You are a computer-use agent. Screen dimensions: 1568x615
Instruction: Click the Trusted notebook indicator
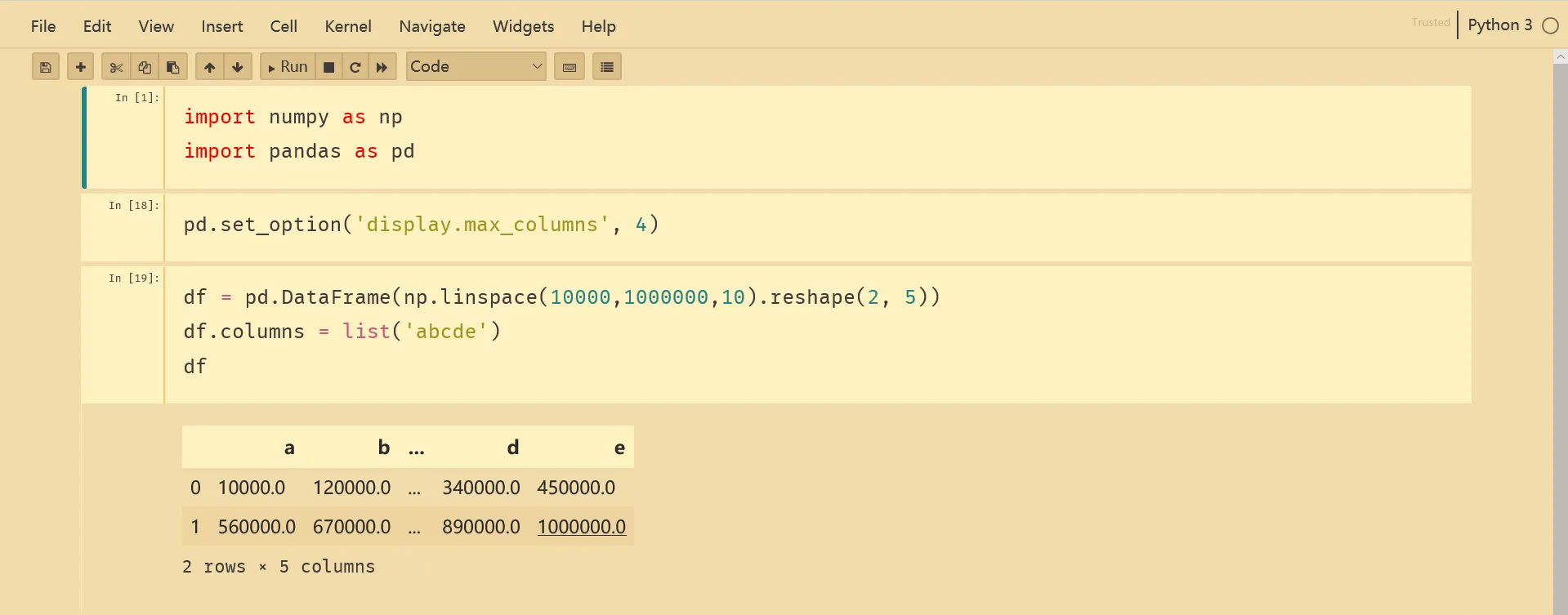pyautogui.click(x=1431, y=23)
